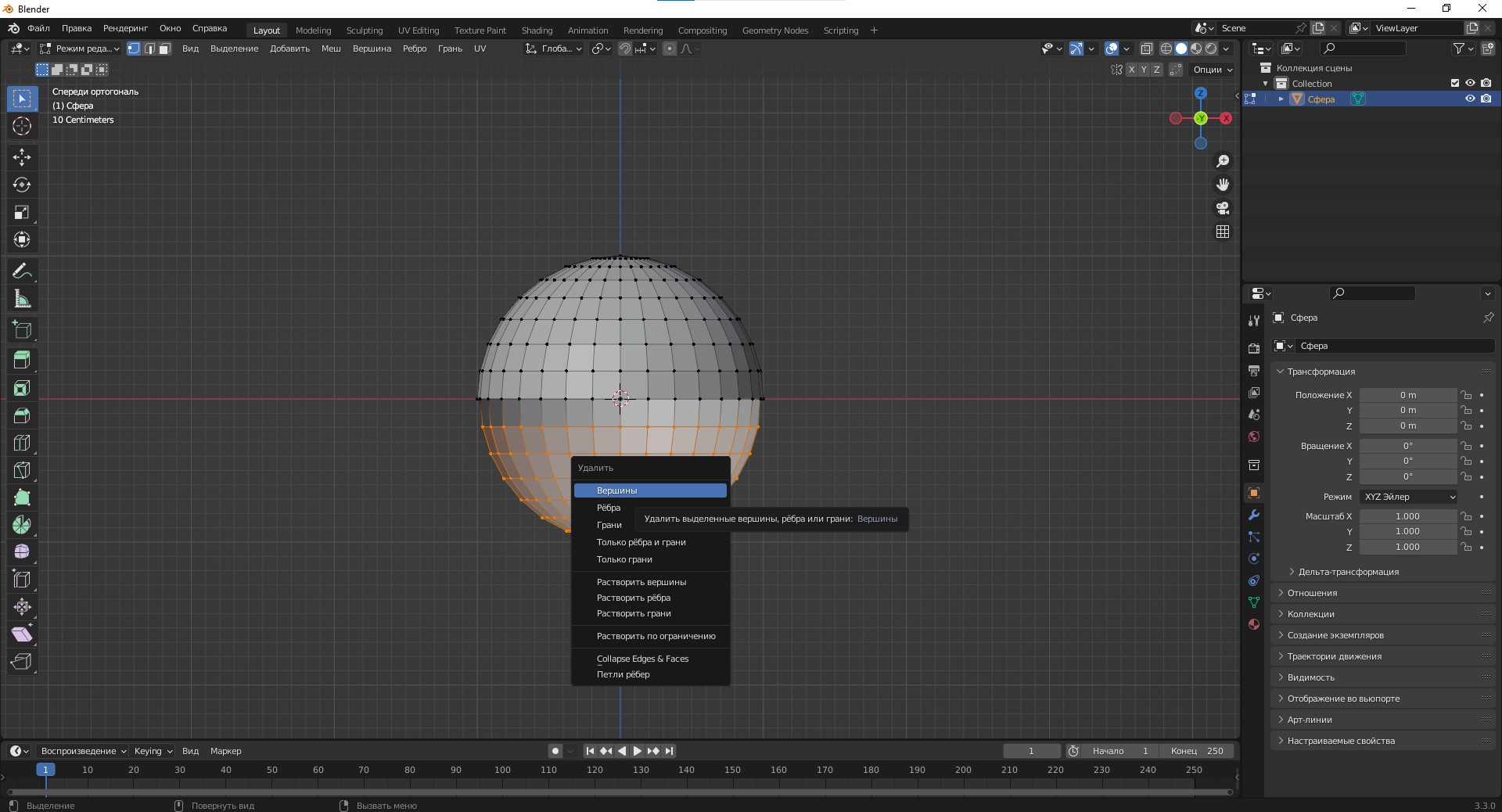Image resolution: width=1502 pixels, height=812 pixels.
Task: Choose Только грани in delete menu
Action: tap(650, 559)
